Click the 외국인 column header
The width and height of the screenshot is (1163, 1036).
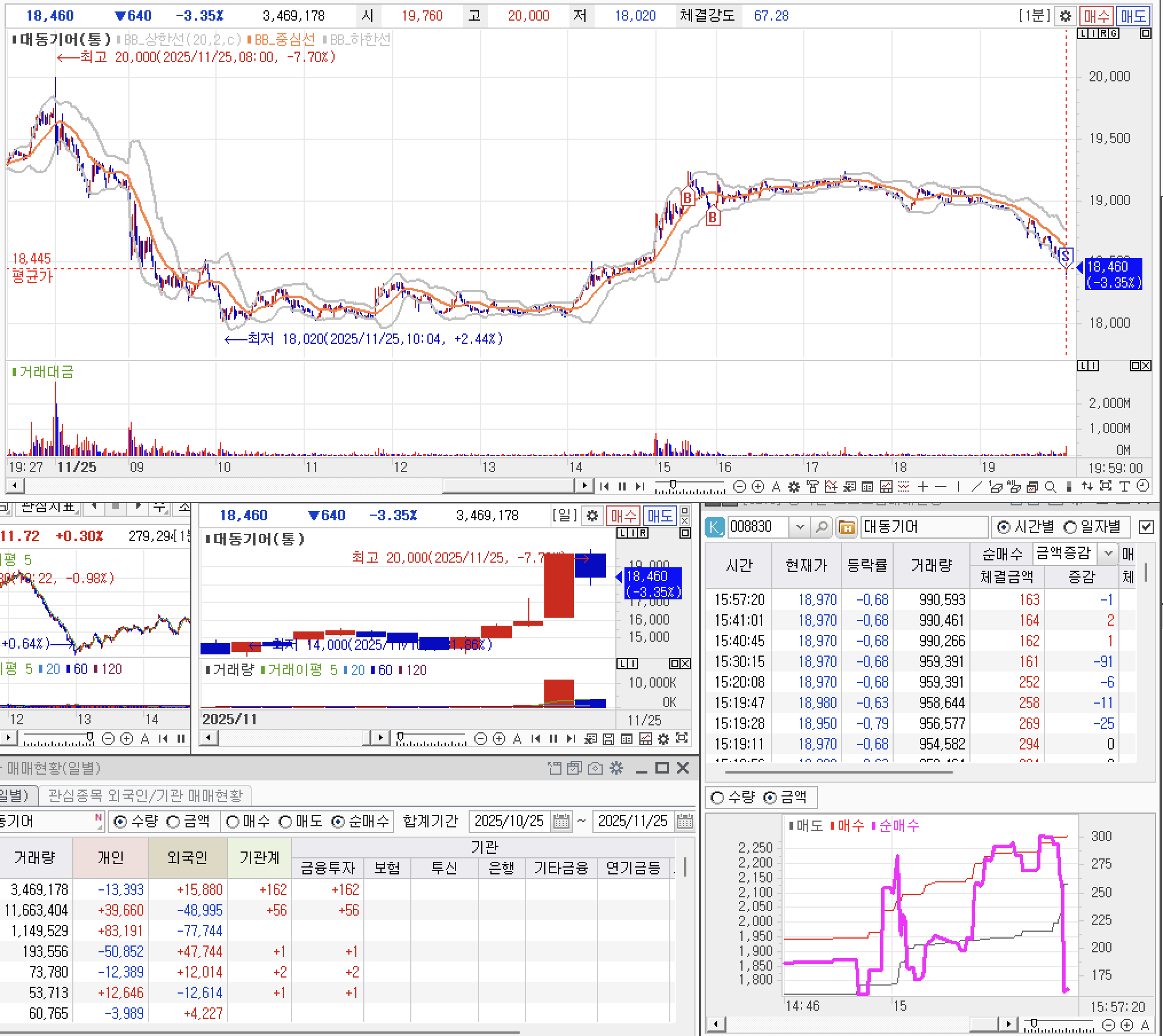pos(187,857)
